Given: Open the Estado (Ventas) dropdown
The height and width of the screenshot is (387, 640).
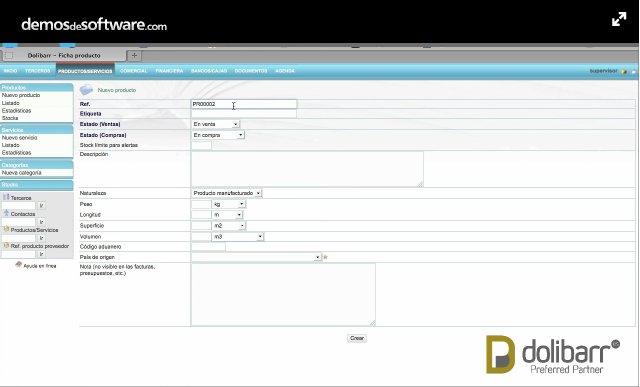Looking at the screenshot, I should 216,124.
